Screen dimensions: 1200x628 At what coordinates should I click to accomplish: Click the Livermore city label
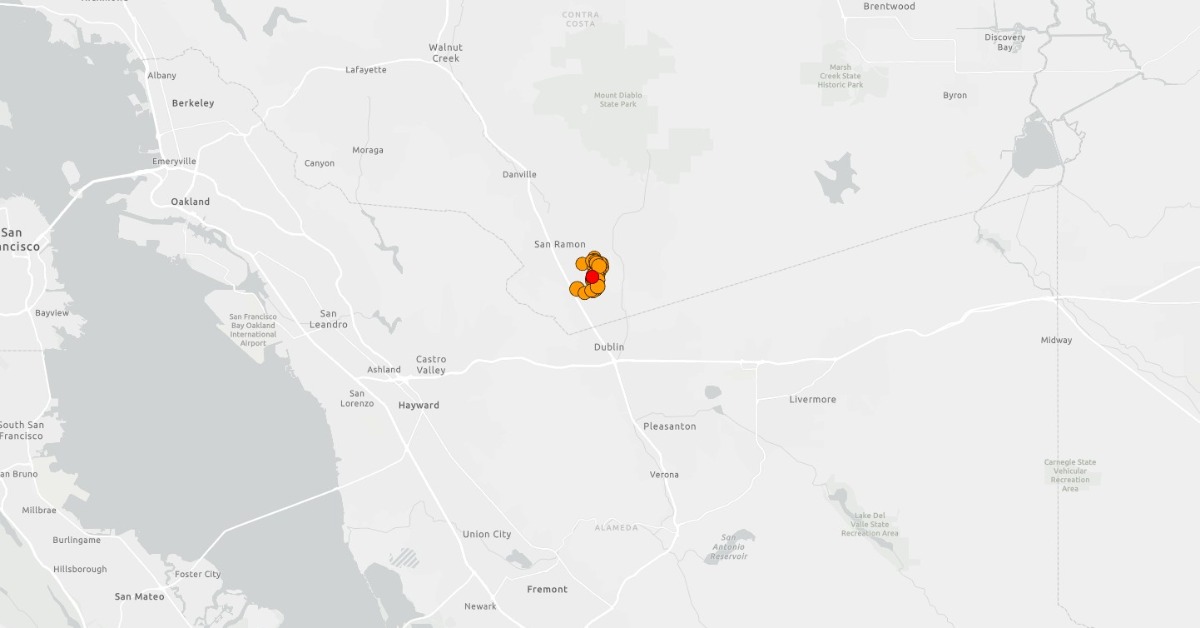[x=812, y=399]
